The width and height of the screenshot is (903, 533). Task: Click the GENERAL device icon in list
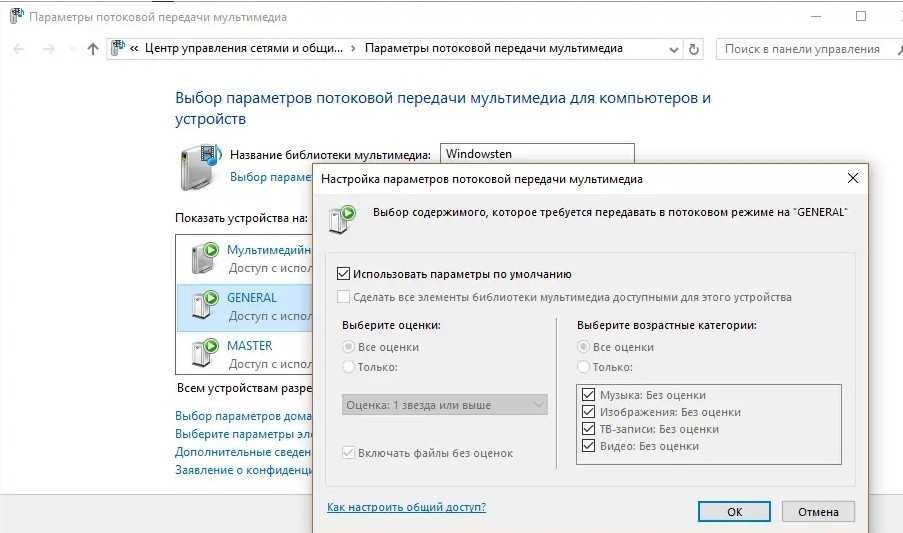204,306
